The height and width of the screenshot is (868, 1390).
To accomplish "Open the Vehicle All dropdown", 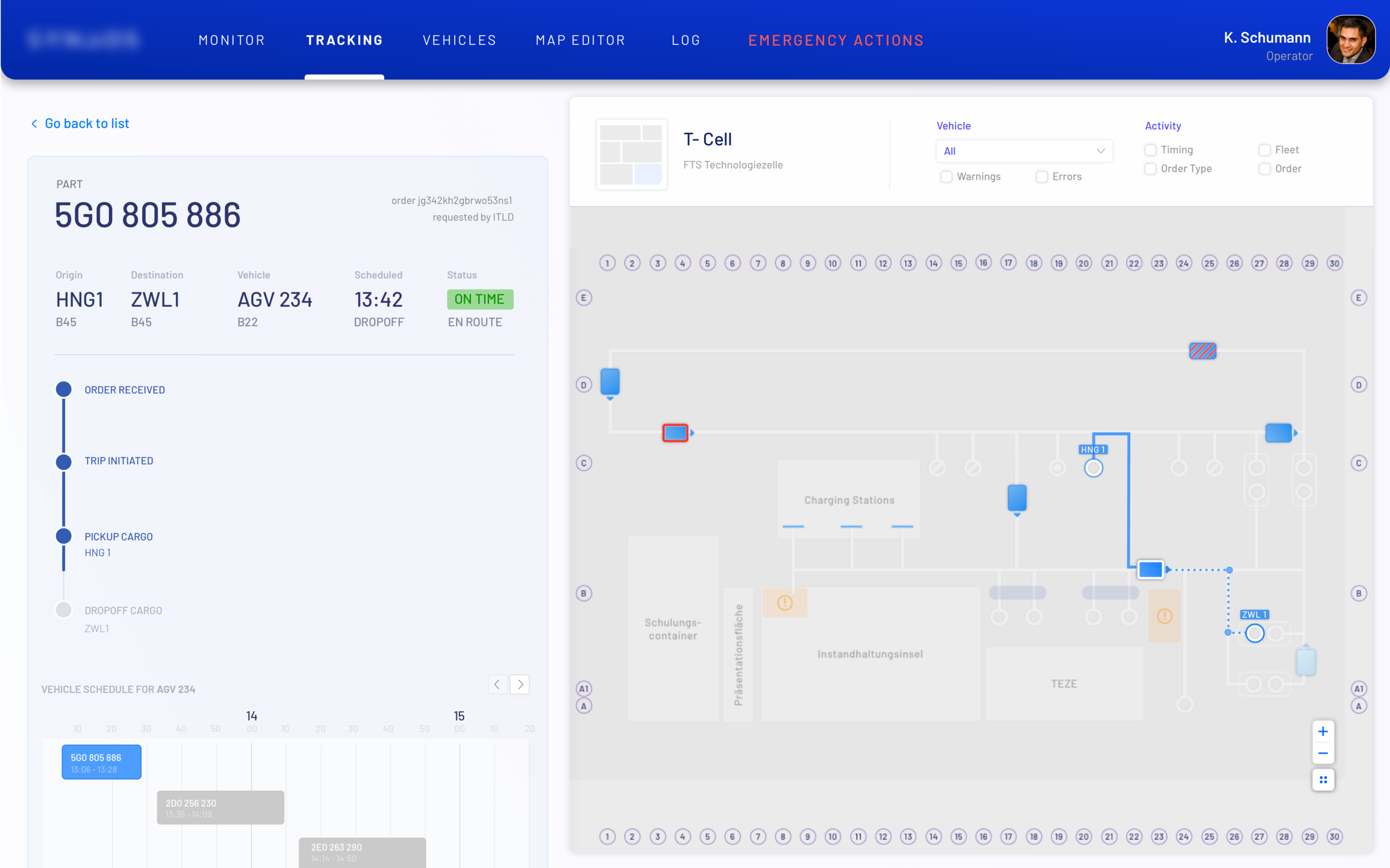I will 1024,151.
